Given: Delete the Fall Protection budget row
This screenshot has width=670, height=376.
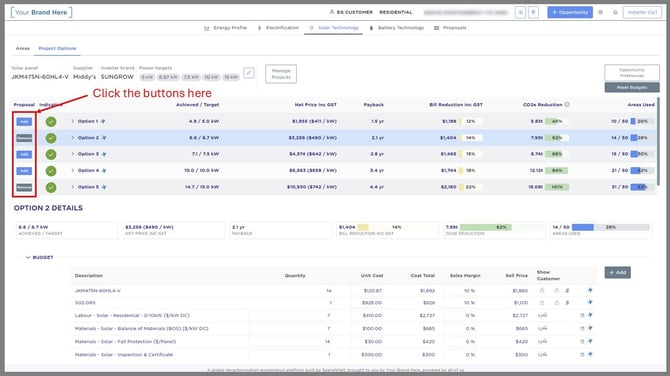Looking at the screenshot, I should [x=582, y=342].
